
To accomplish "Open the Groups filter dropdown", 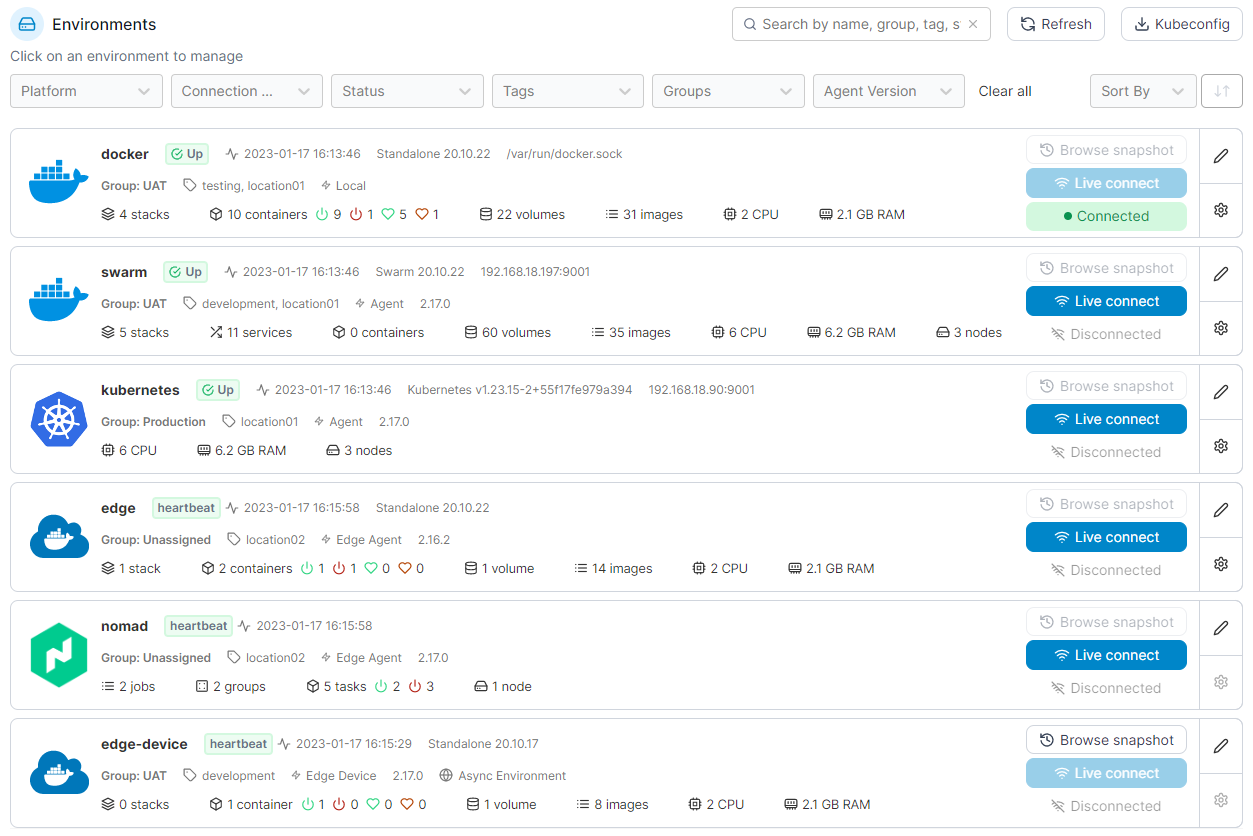I will [x=728, y=91].
